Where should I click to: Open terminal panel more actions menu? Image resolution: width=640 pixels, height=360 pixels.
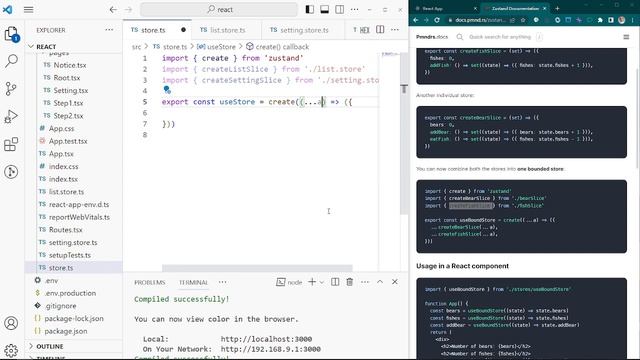pos(365,282)
